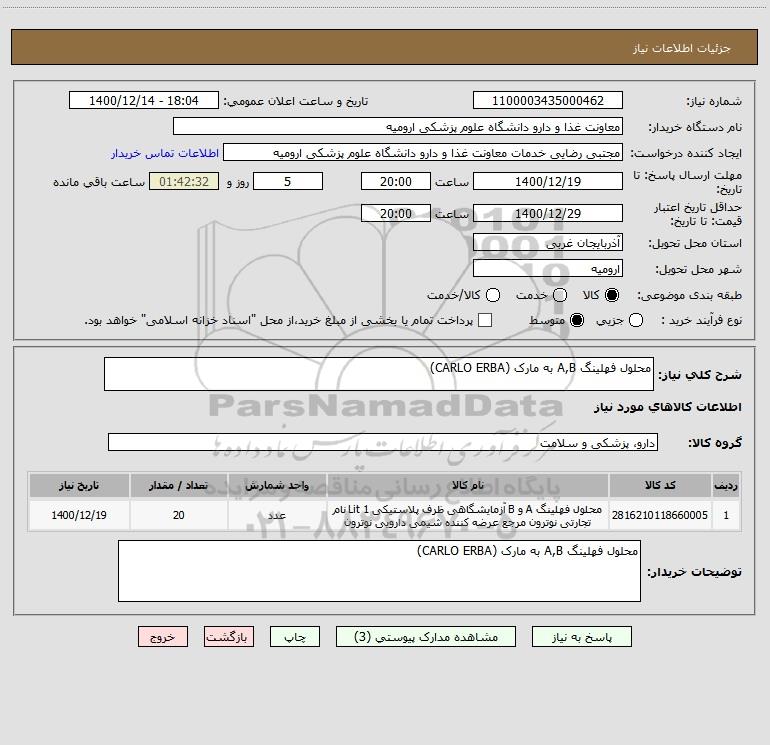Select the کالا/خدمت radio button
This screenshot has height=745, width=770.
click(x=493, y=295)
